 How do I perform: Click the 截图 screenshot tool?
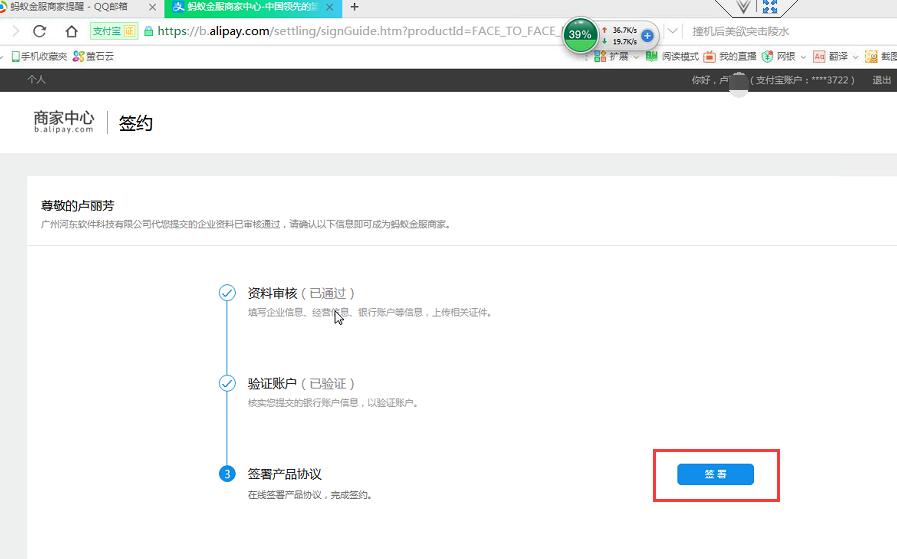point(881,56)
